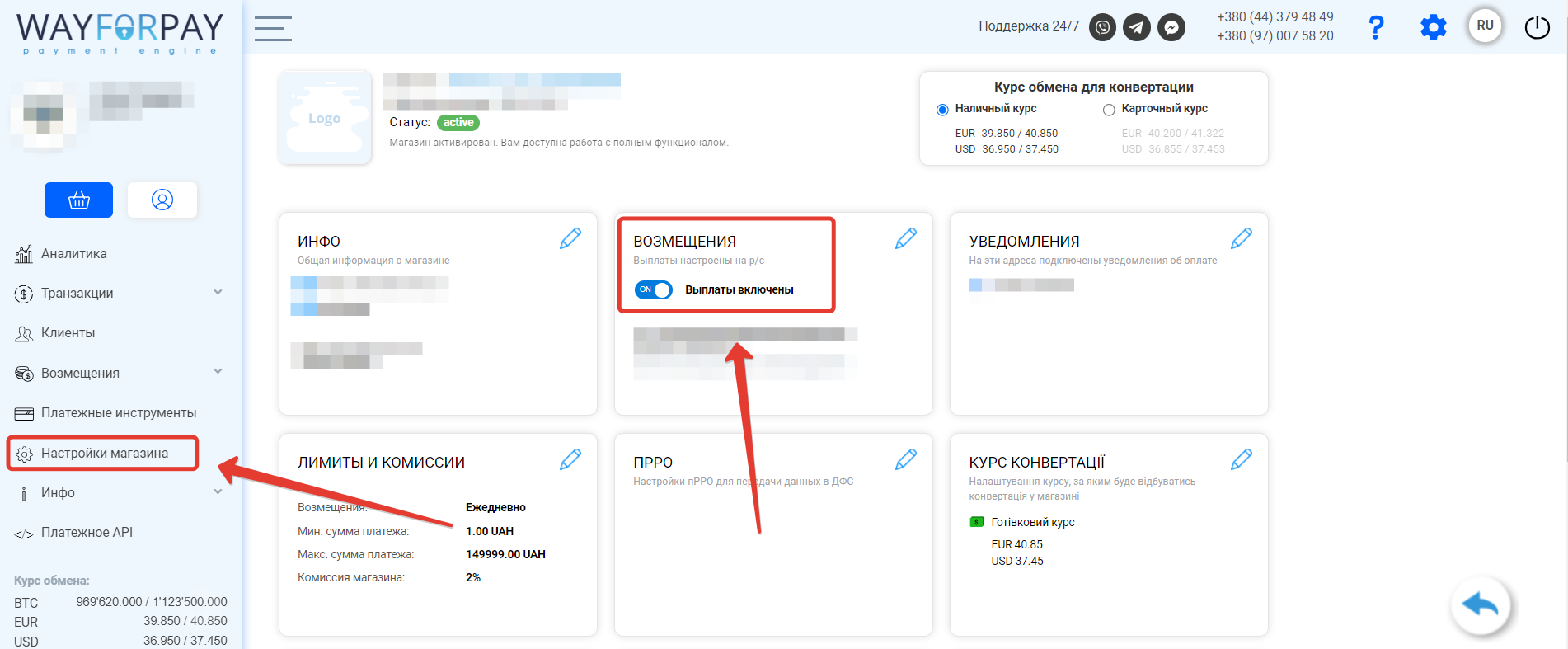
Task: Edit the ИНФО card with pencil icon
Action: (x=570, y=238)
